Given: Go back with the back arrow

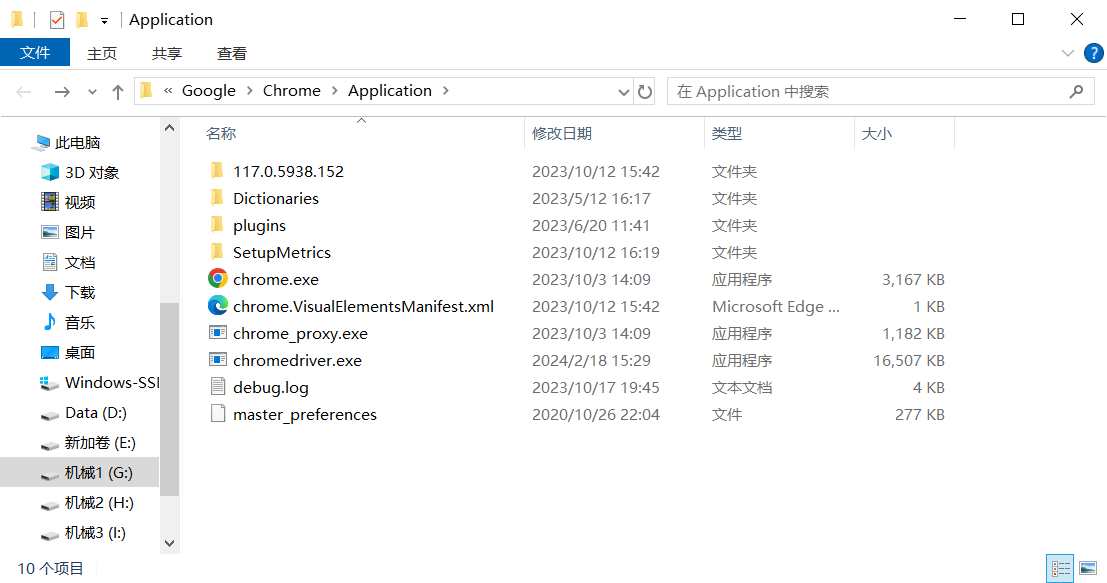Looking at the screenshot, I should (x=24, y=92).
